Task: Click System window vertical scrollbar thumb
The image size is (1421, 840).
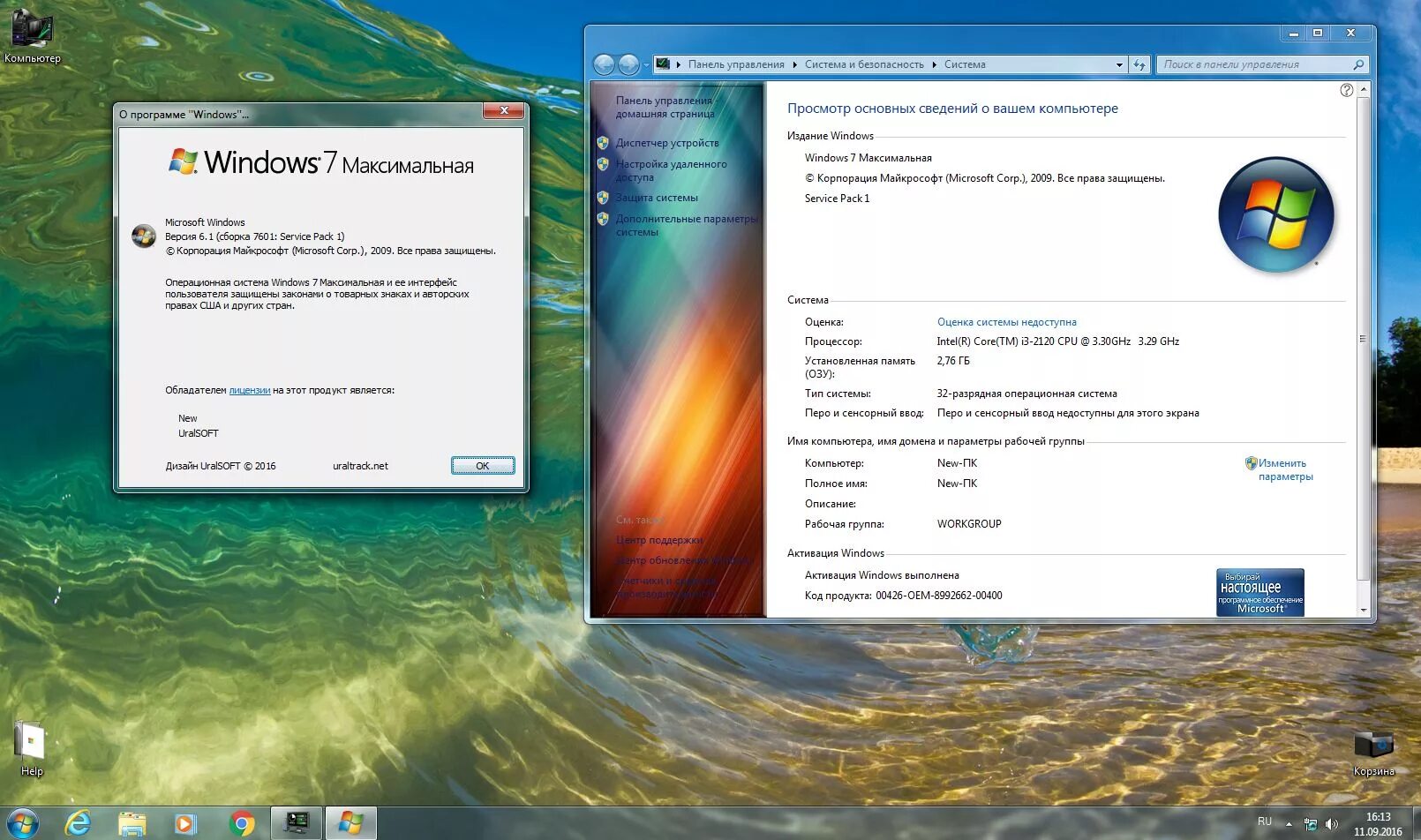Action: point(1364,339)
